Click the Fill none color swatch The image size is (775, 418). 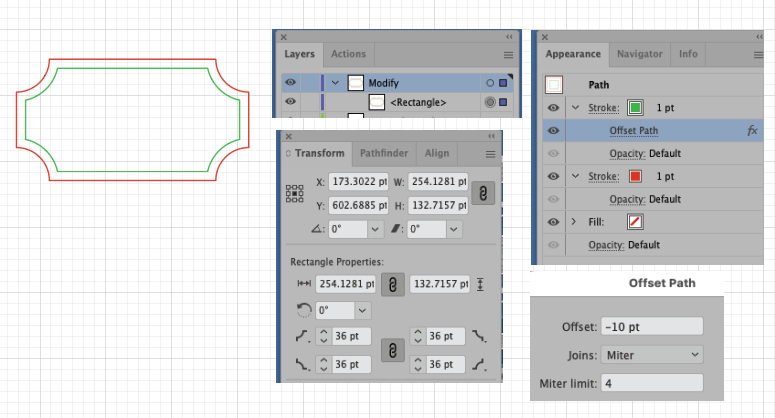[635, 222]
